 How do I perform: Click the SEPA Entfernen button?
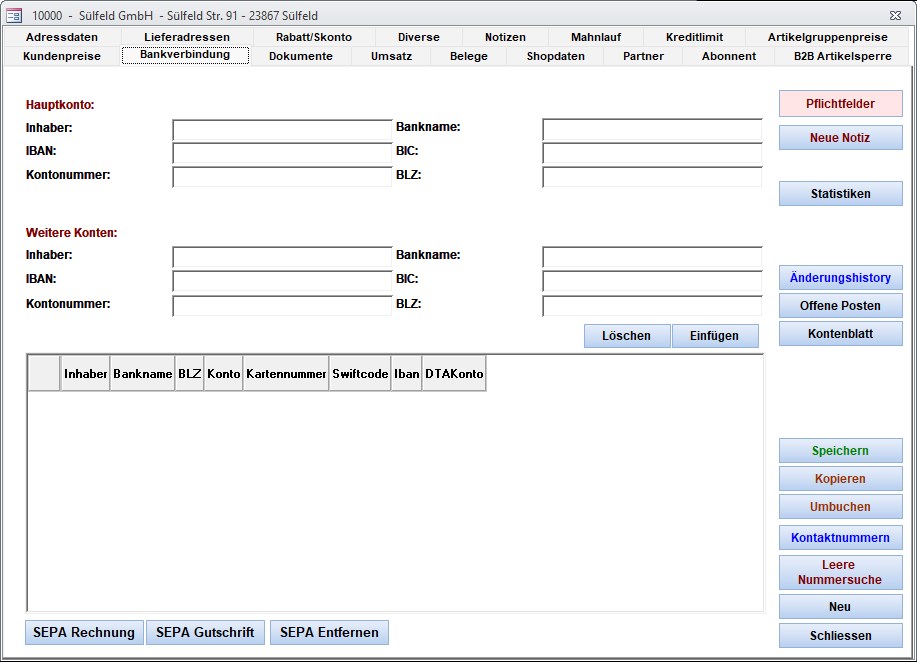[x=329, y=632]
